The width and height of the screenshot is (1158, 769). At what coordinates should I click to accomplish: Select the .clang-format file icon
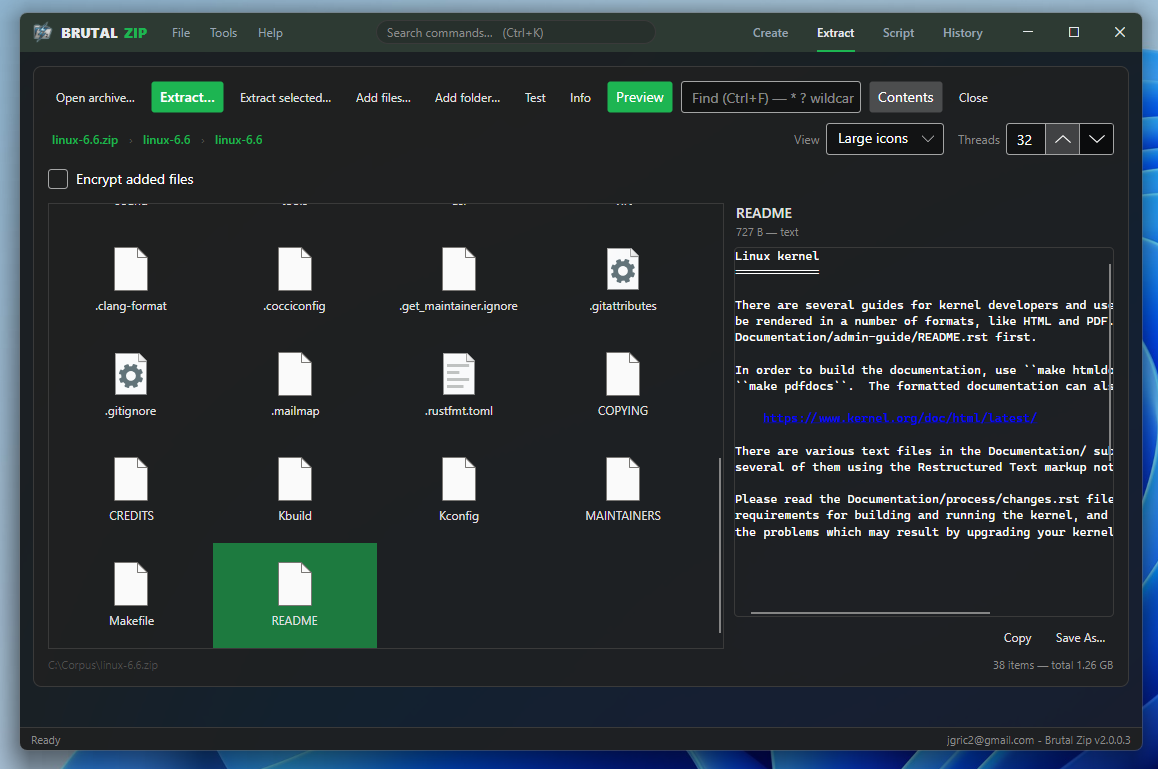coord(131,269)
